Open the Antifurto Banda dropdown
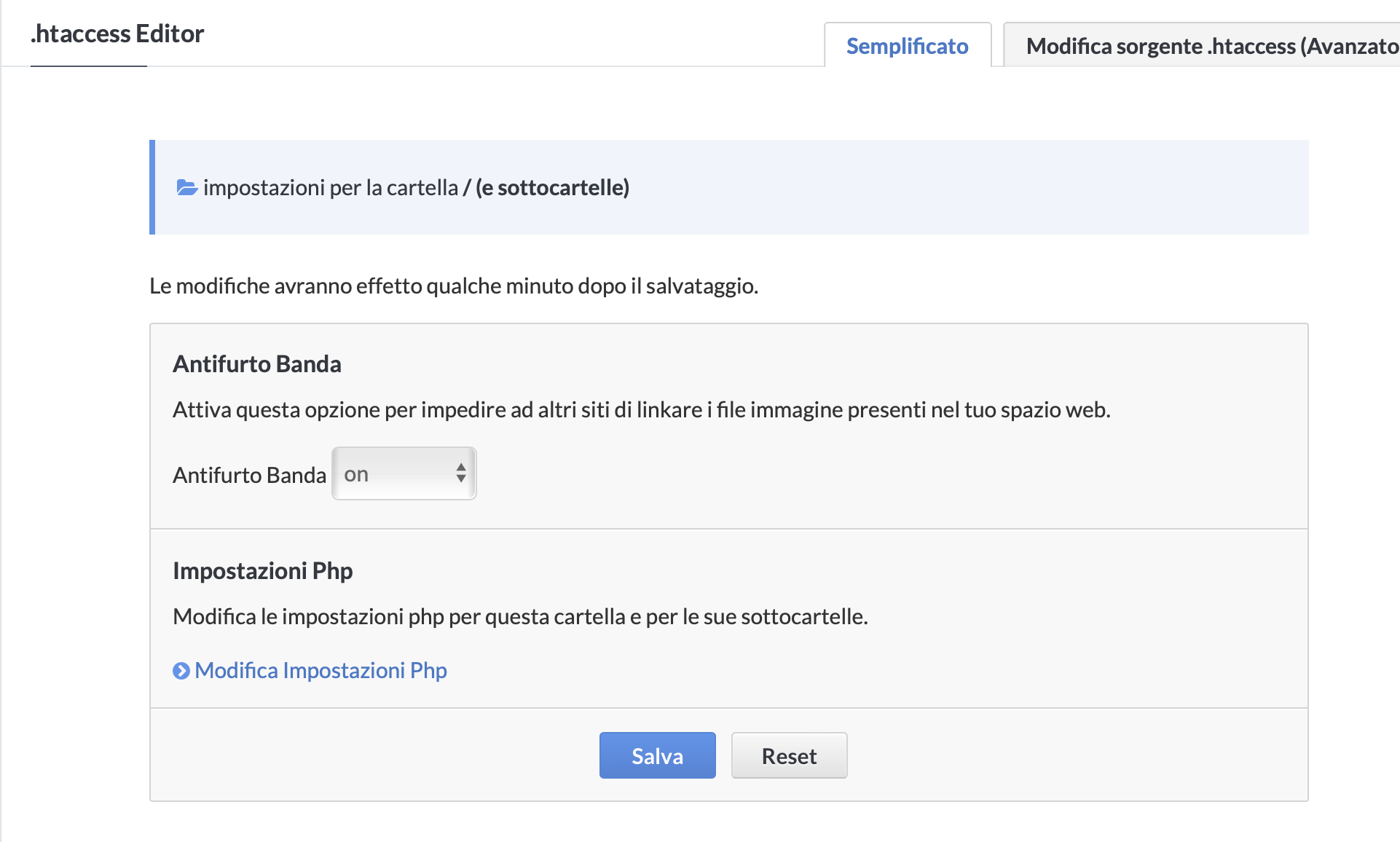This screenshot has height=842, width=1400. [404, 473]
